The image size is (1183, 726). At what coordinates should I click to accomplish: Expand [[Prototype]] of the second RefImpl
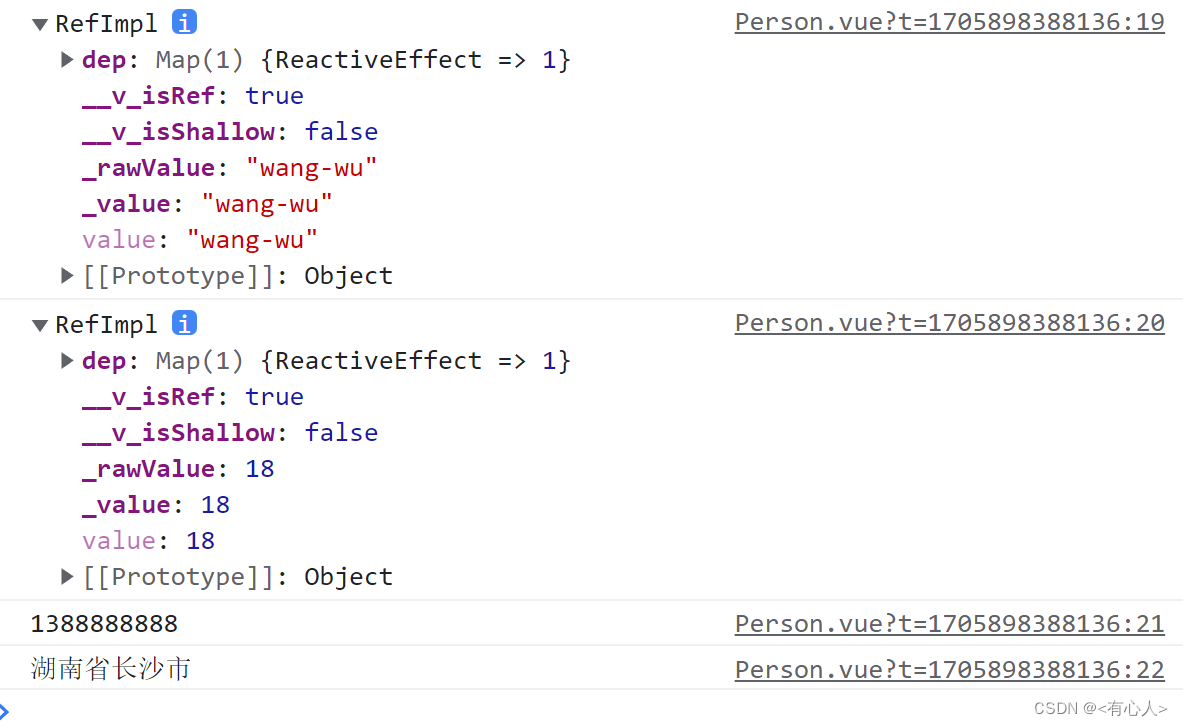(66, 576)
